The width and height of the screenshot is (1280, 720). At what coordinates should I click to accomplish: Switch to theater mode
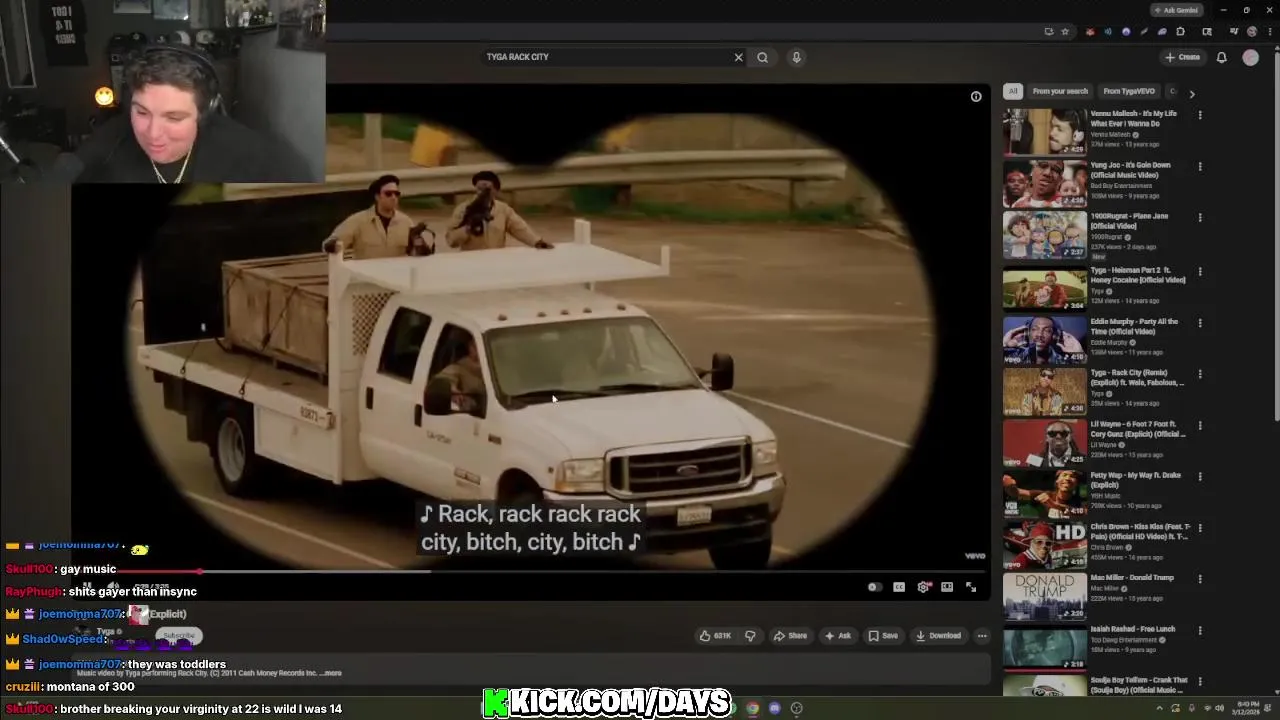click(x=947, y=587)
